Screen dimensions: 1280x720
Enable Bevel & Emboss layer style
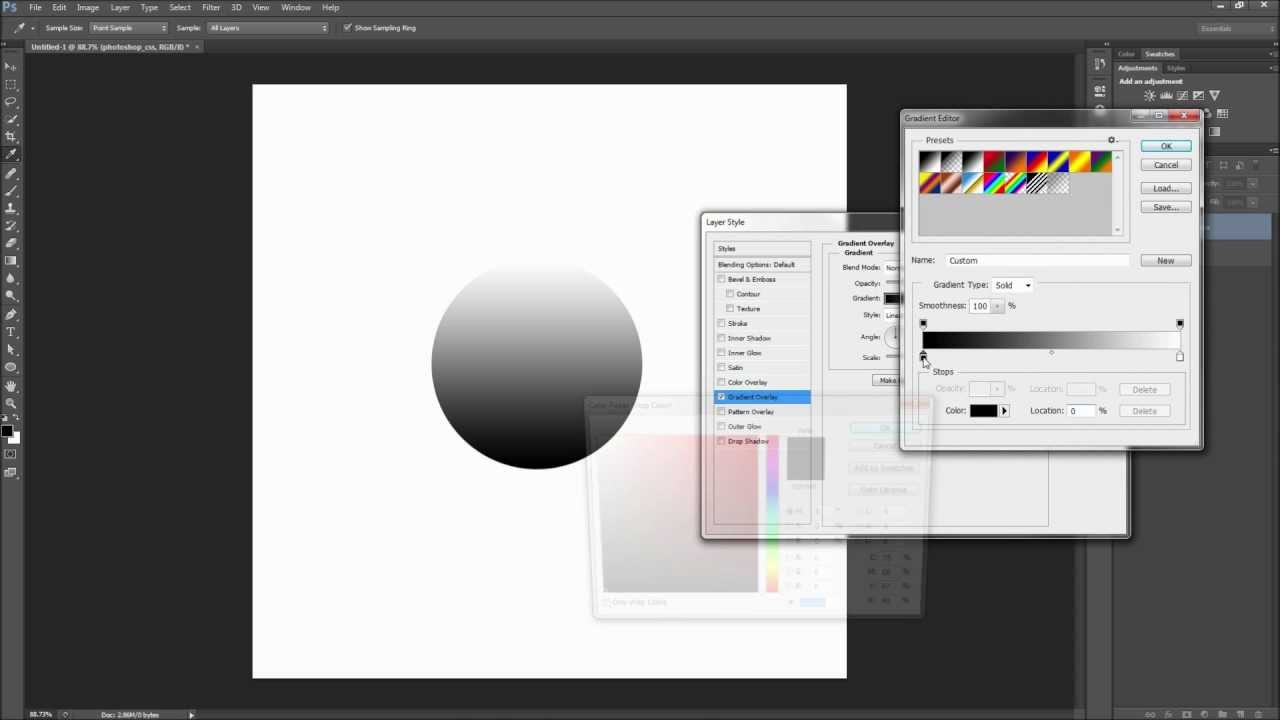[x=721, y=279]
